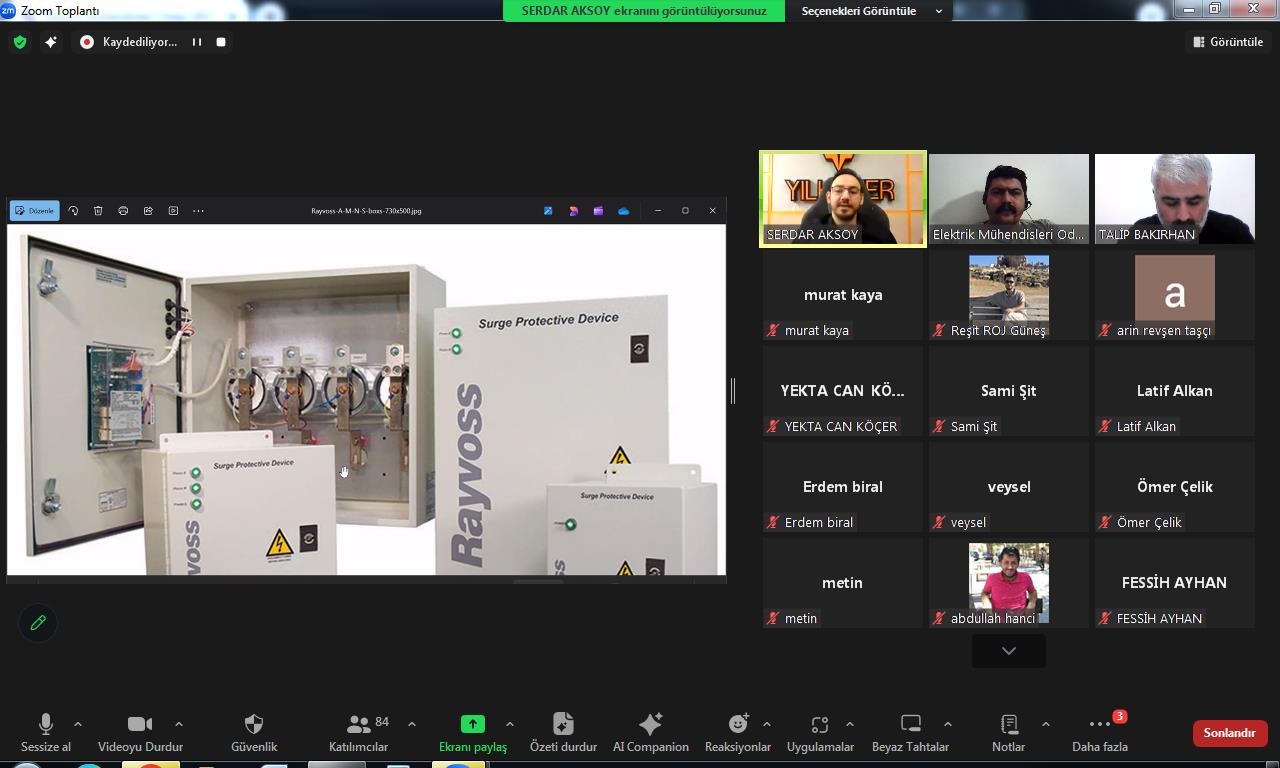Expand the arrow beside Beyaz Tahtalar
Image resolution: width=1280 pixels, height=768 pixels.
tap(947, 724)
